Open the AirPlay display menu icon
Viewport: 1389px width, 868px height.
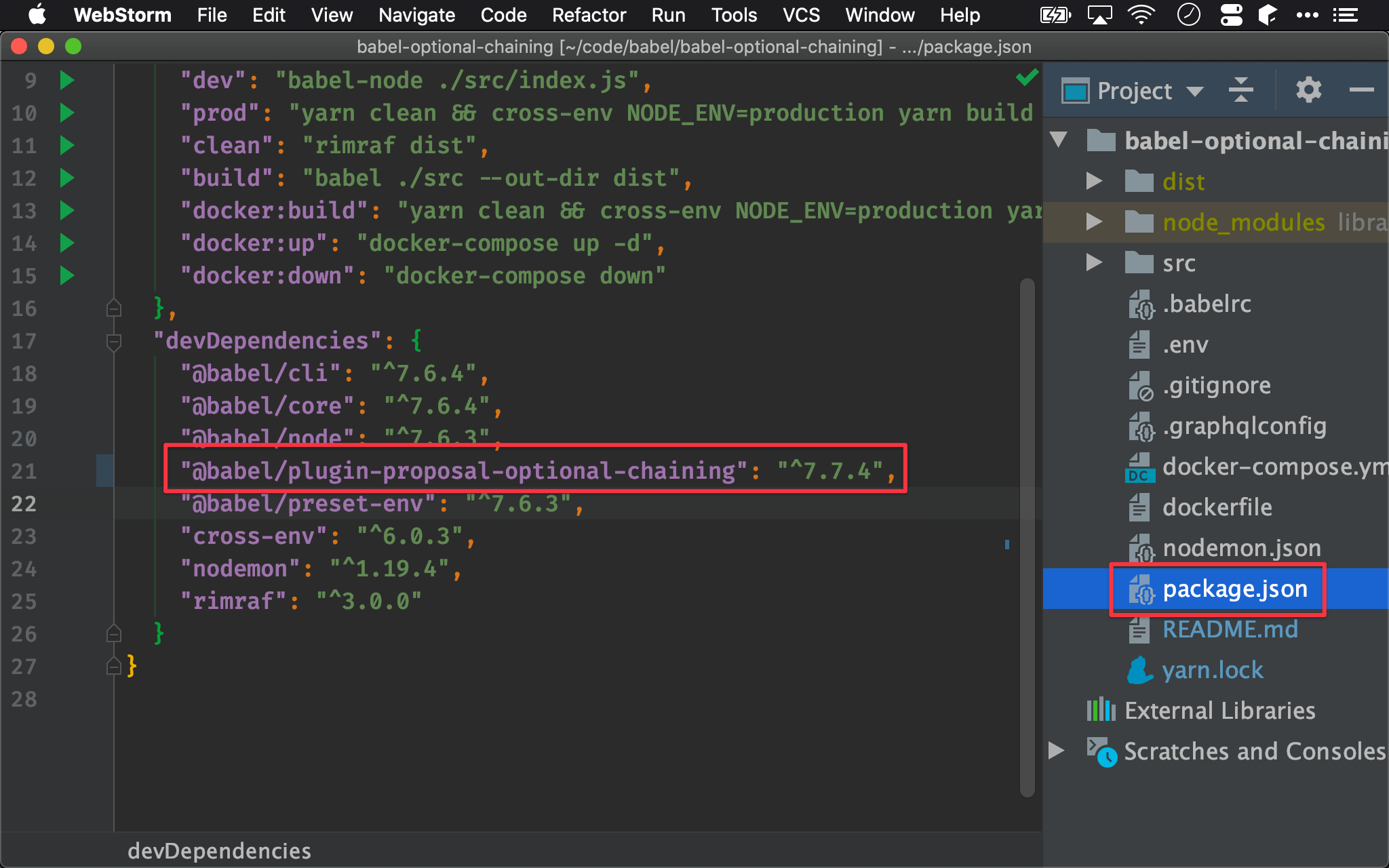point(1099,15)
